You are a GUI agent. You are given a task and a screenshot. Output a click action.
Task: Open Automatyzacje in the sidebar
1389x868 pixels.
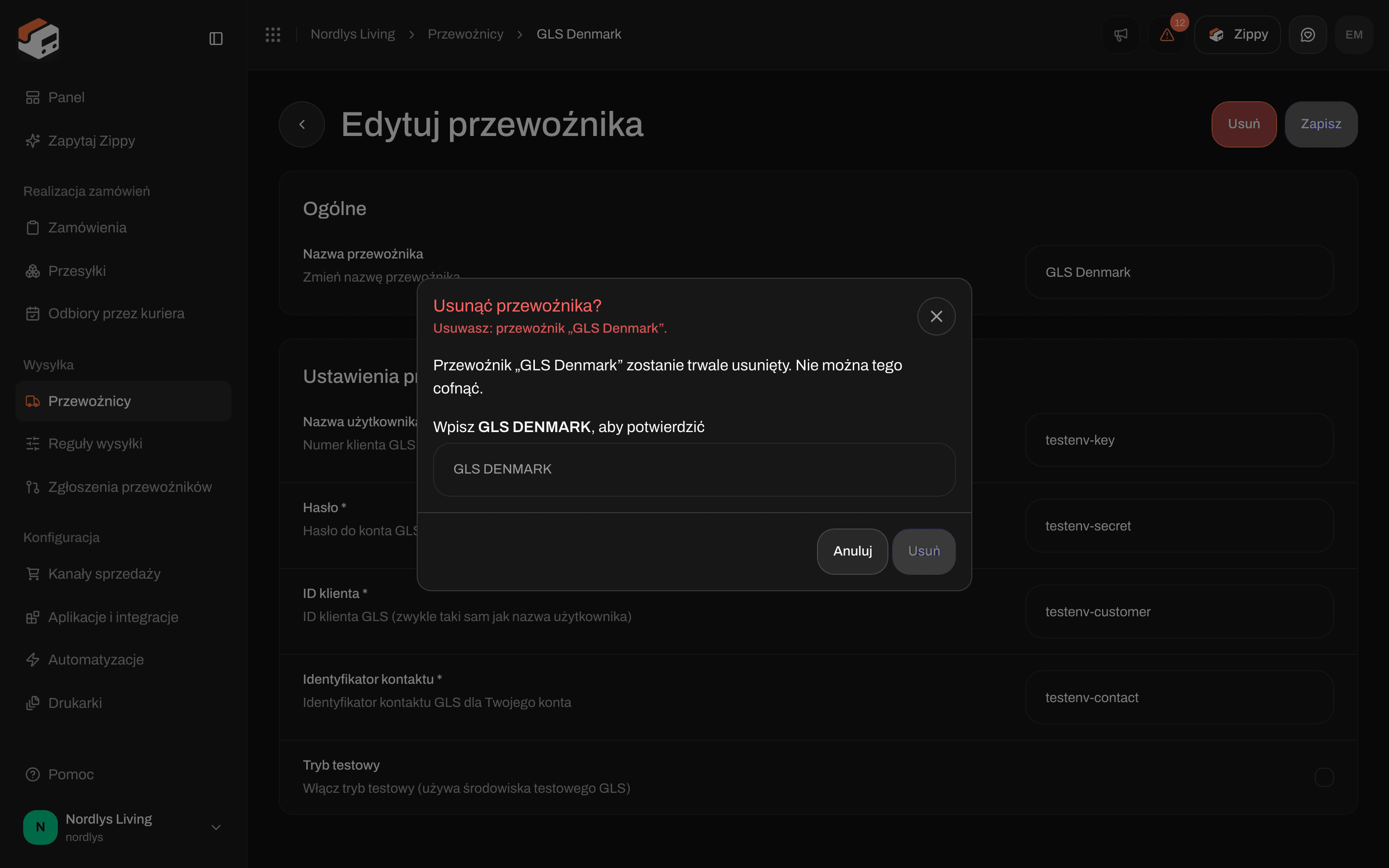pos(123,660)
